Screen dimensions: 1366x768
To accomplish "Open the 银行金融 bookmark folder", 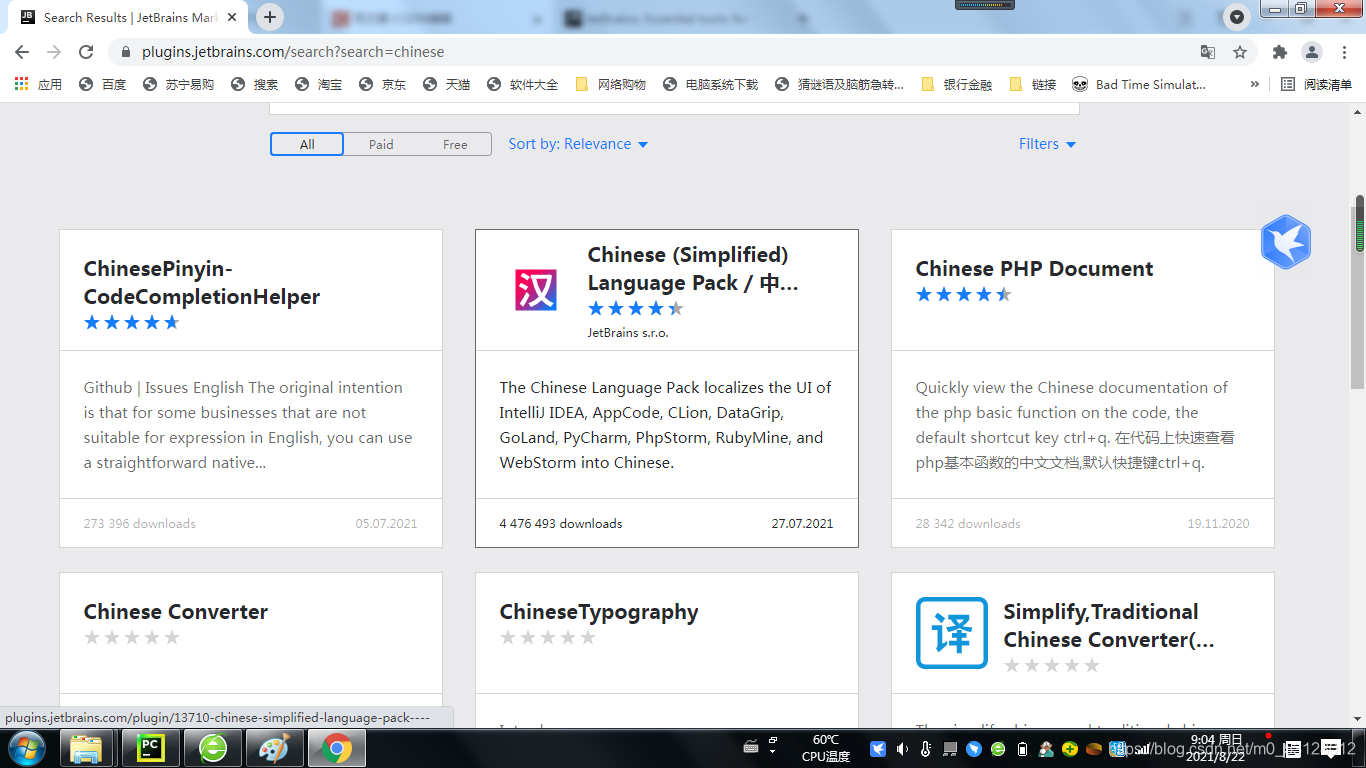I will (x=956, y=85).
